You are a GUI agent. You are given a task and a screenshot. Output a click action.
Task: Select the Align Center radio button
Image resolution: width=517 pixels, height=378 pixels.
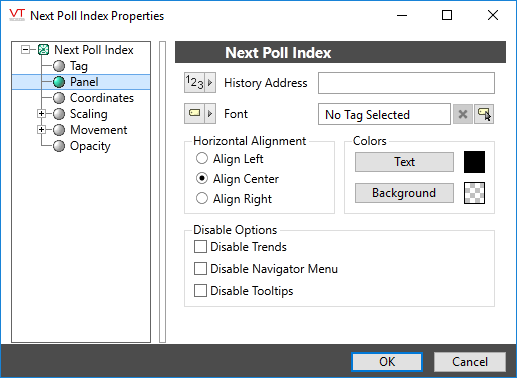202,178
